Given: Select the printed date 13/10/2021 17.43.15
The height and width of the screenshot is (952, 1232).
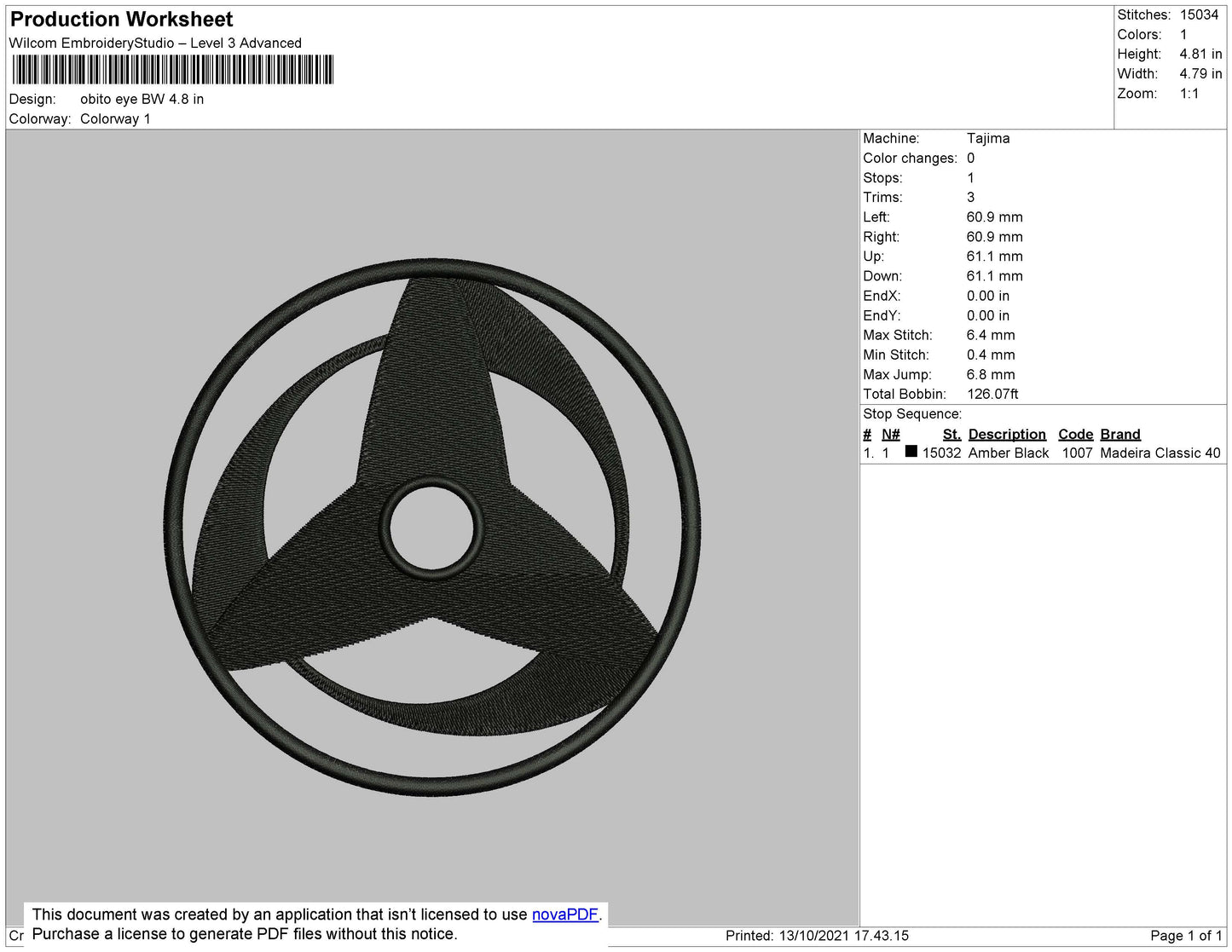Looking at the screenshot, I should click(x=844, y=936).
